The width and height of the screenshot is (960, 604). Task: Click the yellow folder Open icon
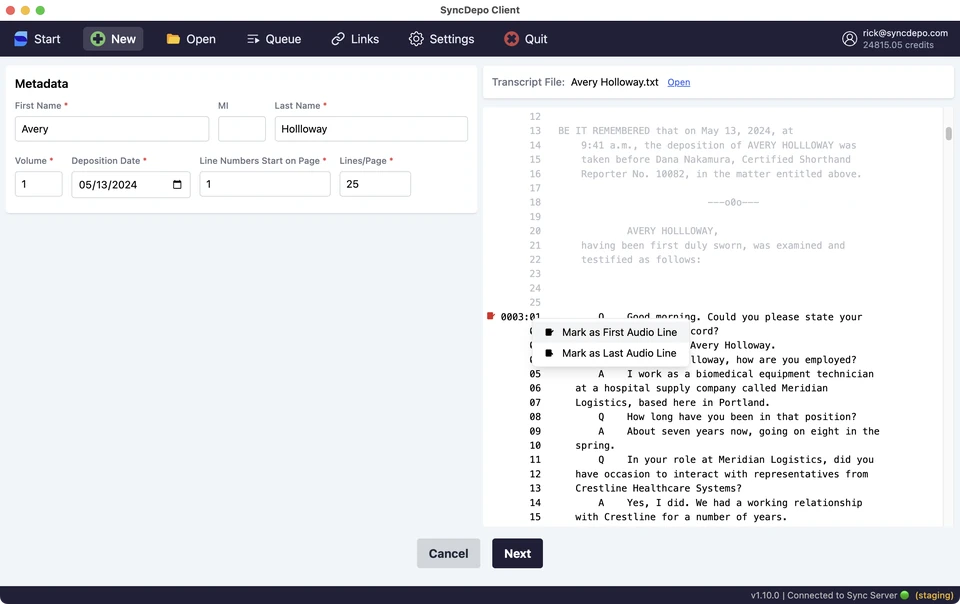[x=173, y=39]
